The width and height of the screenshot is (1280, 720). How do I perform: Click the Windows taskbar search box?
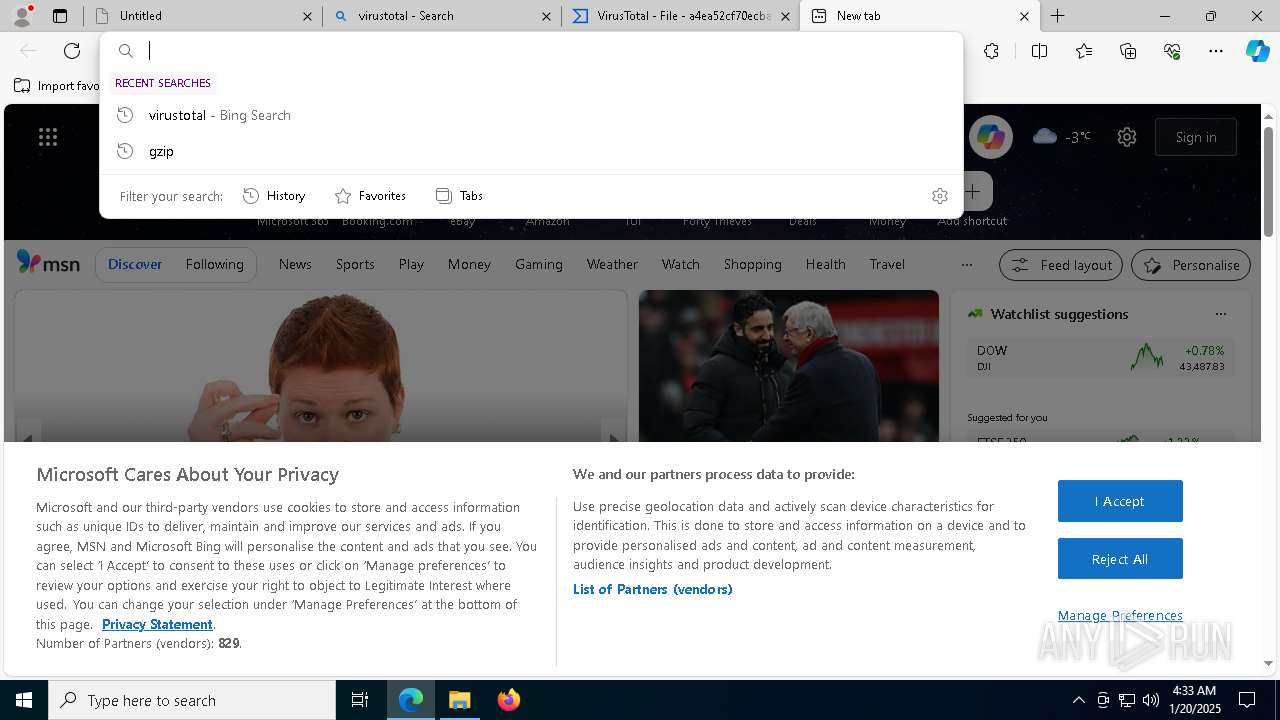(x=192, y=700)
